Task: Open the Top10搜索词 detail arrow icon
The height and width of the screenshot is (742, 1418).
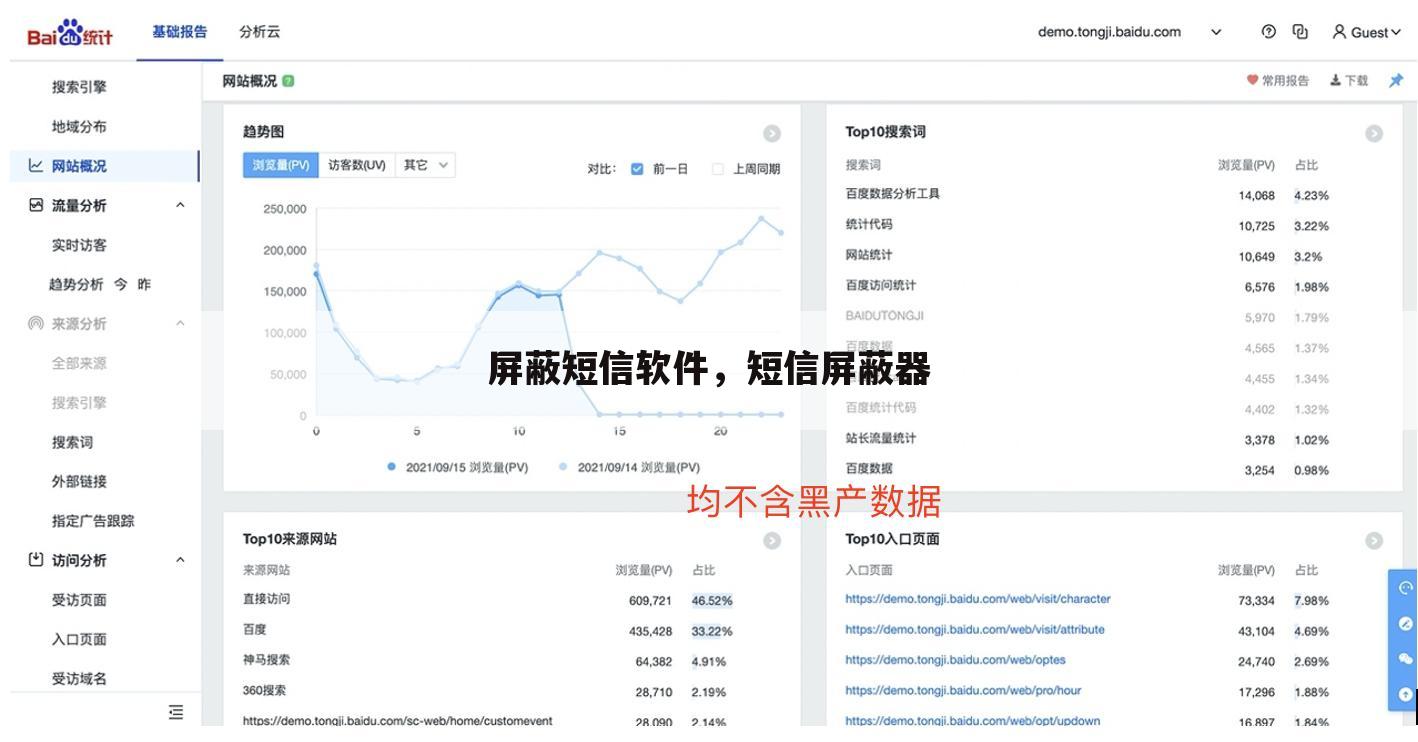Action: (1374, 133)
